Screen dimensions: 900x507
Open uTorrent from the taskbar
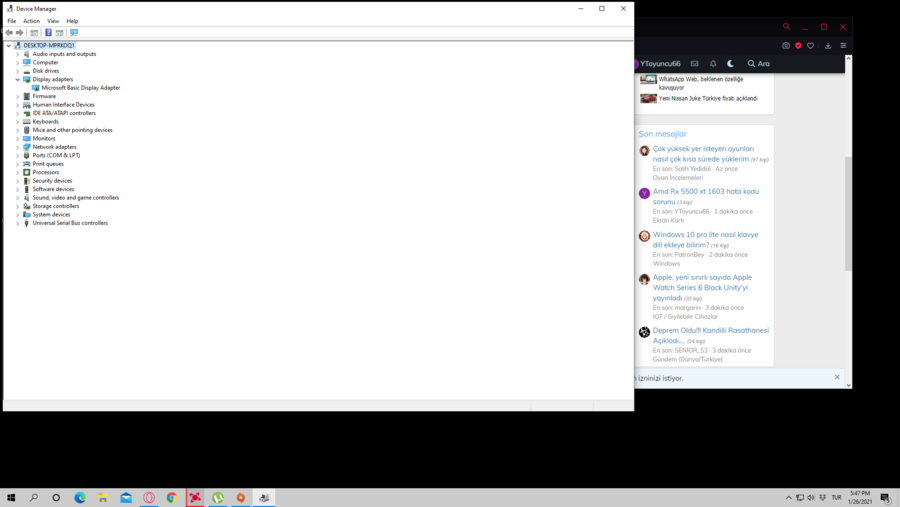pos(218,498)
